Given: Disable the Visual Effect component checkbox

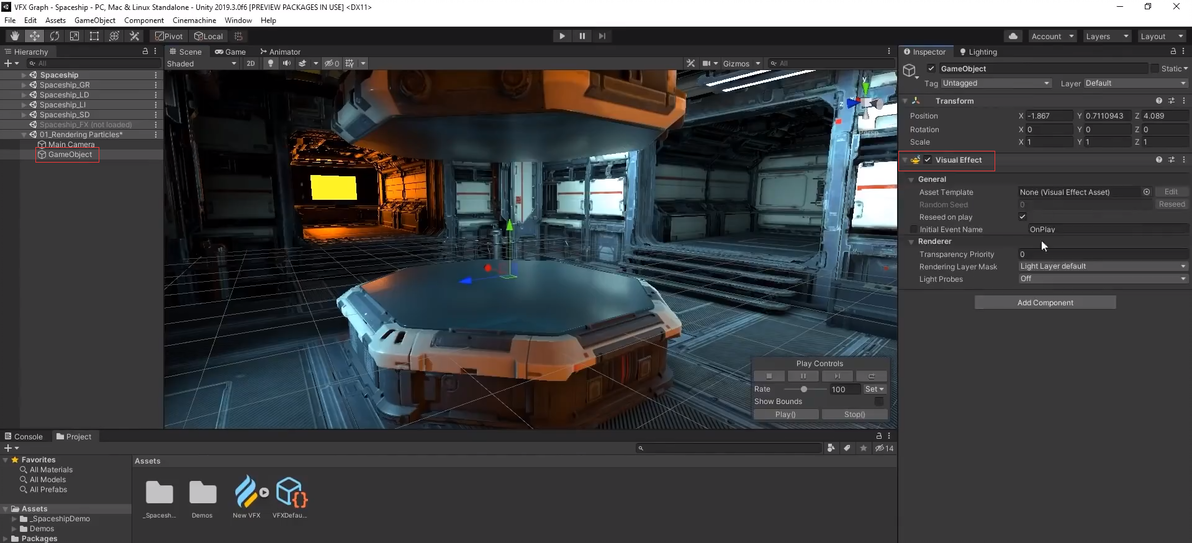Looking at the screenshot, I should point(928,160).
